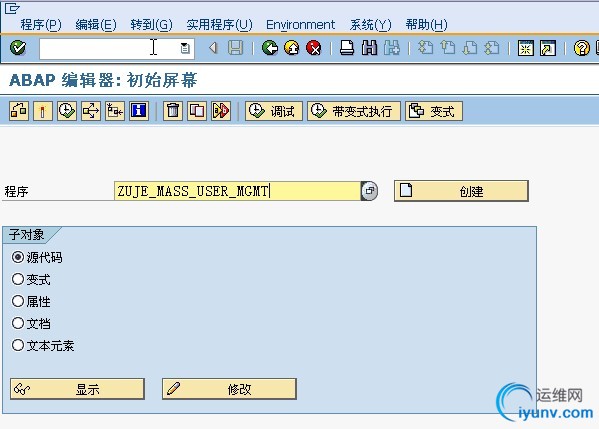Click the 修改 change button
Screen dimensions: 599x429
click(x=229, y=389)
